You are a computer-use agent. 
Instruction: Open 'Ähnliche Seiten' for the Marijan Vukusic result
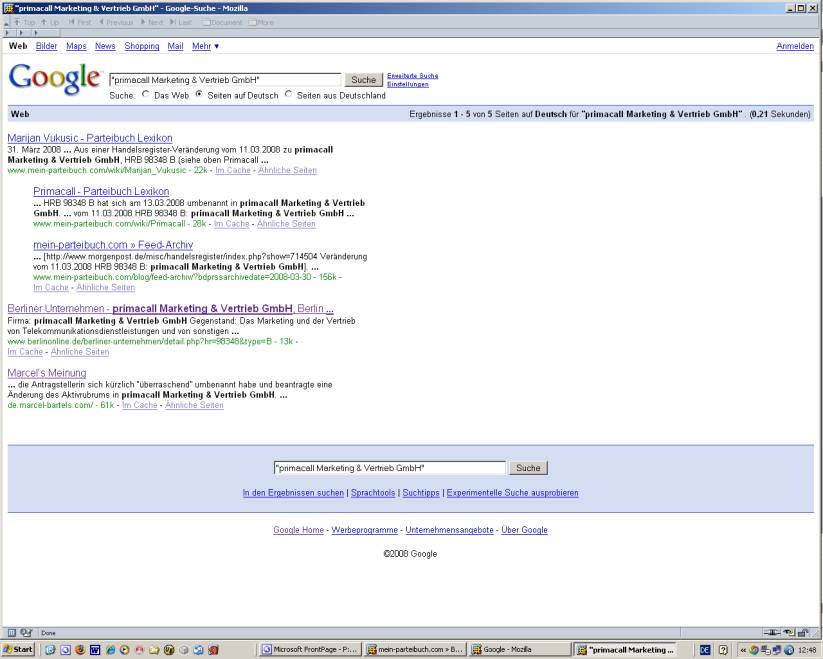[x=287, y=170]
